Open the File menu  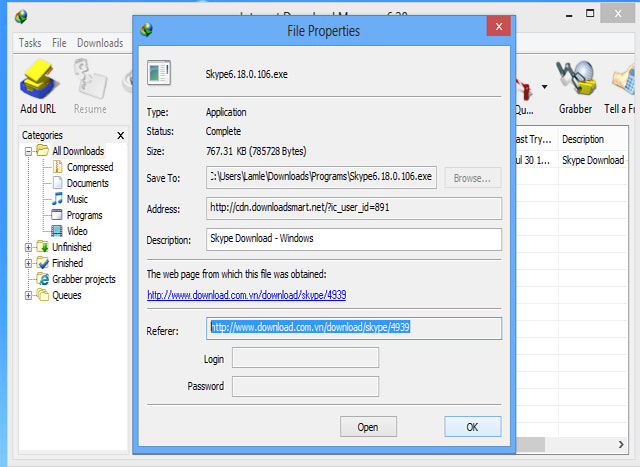pyautogui.click(x=59, y=43)
